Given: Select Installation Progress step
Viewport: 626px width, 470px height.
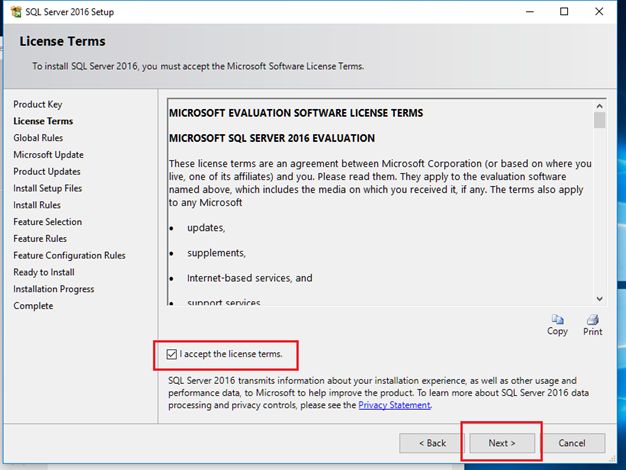Looking at the screenshot, I should [x=53, y=289].
